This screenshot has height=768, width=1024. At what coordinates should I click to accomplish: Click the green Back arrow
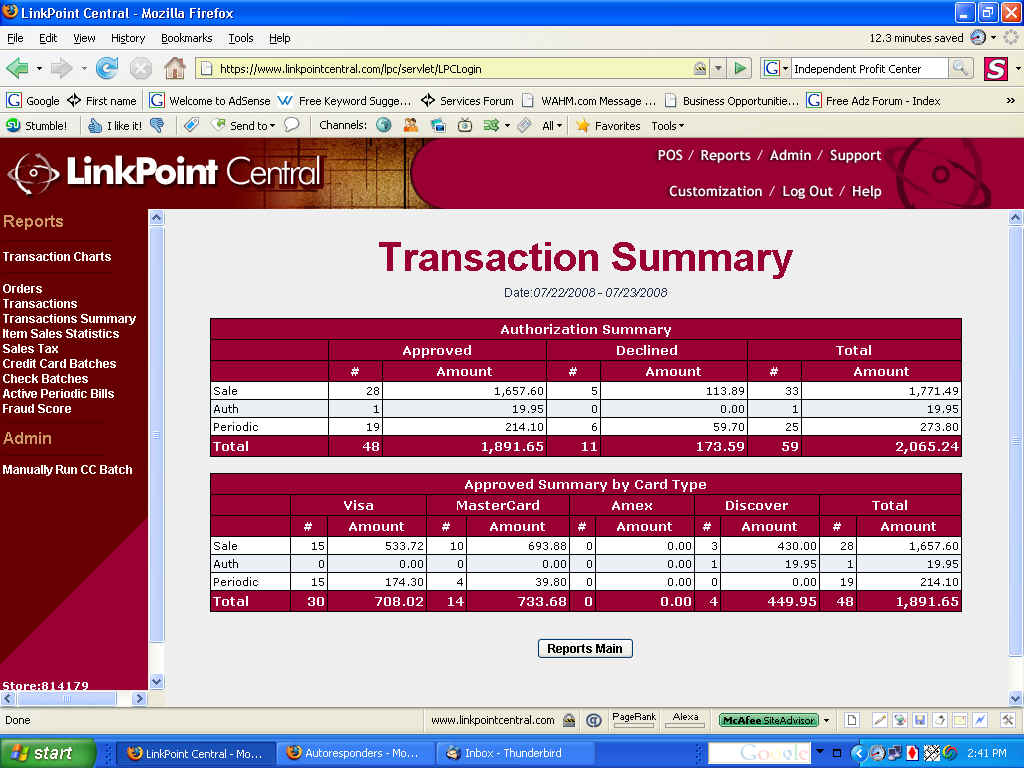click(17, 68)
